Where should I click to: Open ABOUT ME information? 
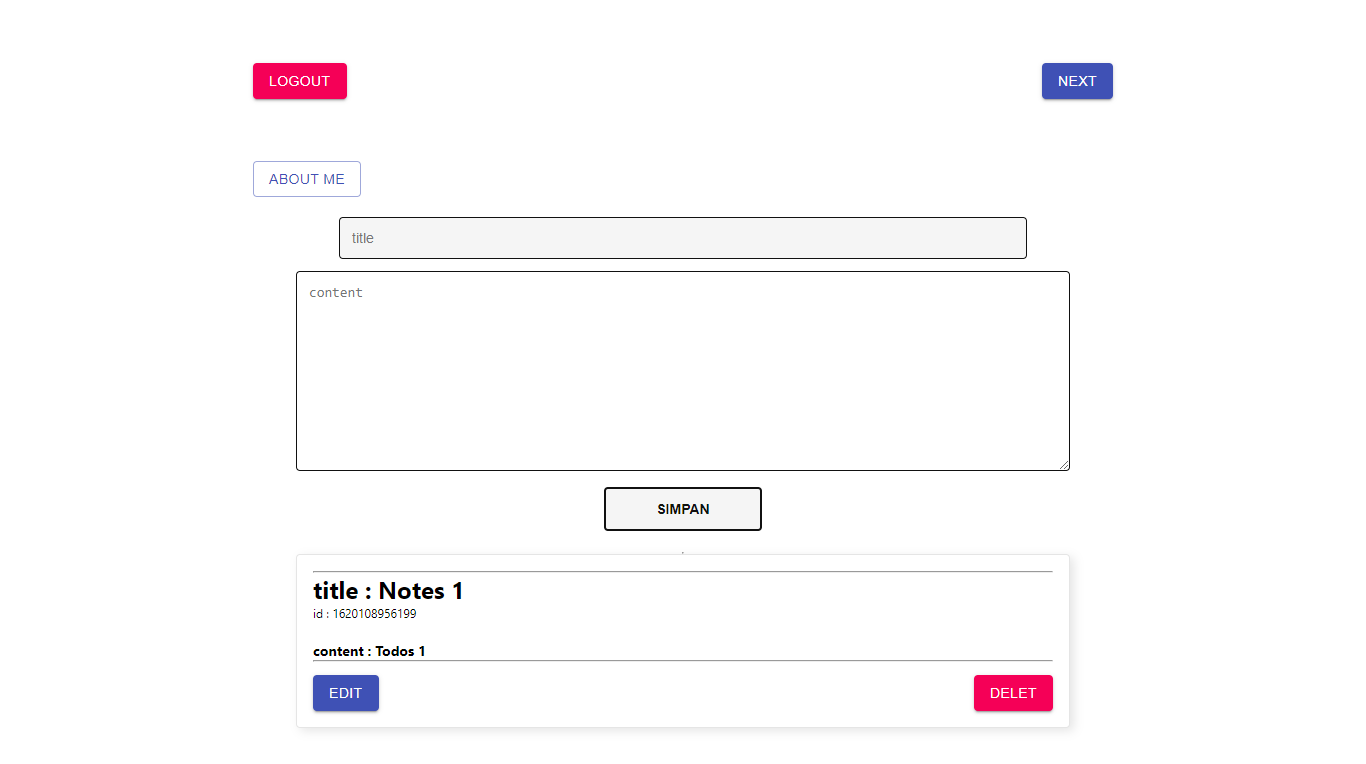coord(306,179)
